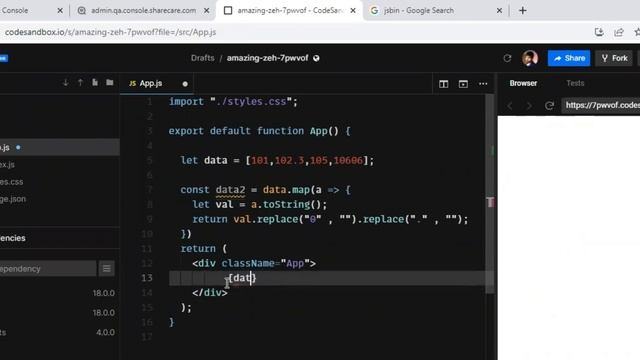Click the closing div tag line
Viewport: 640px width, 360px height.
(x=210, y=293)
